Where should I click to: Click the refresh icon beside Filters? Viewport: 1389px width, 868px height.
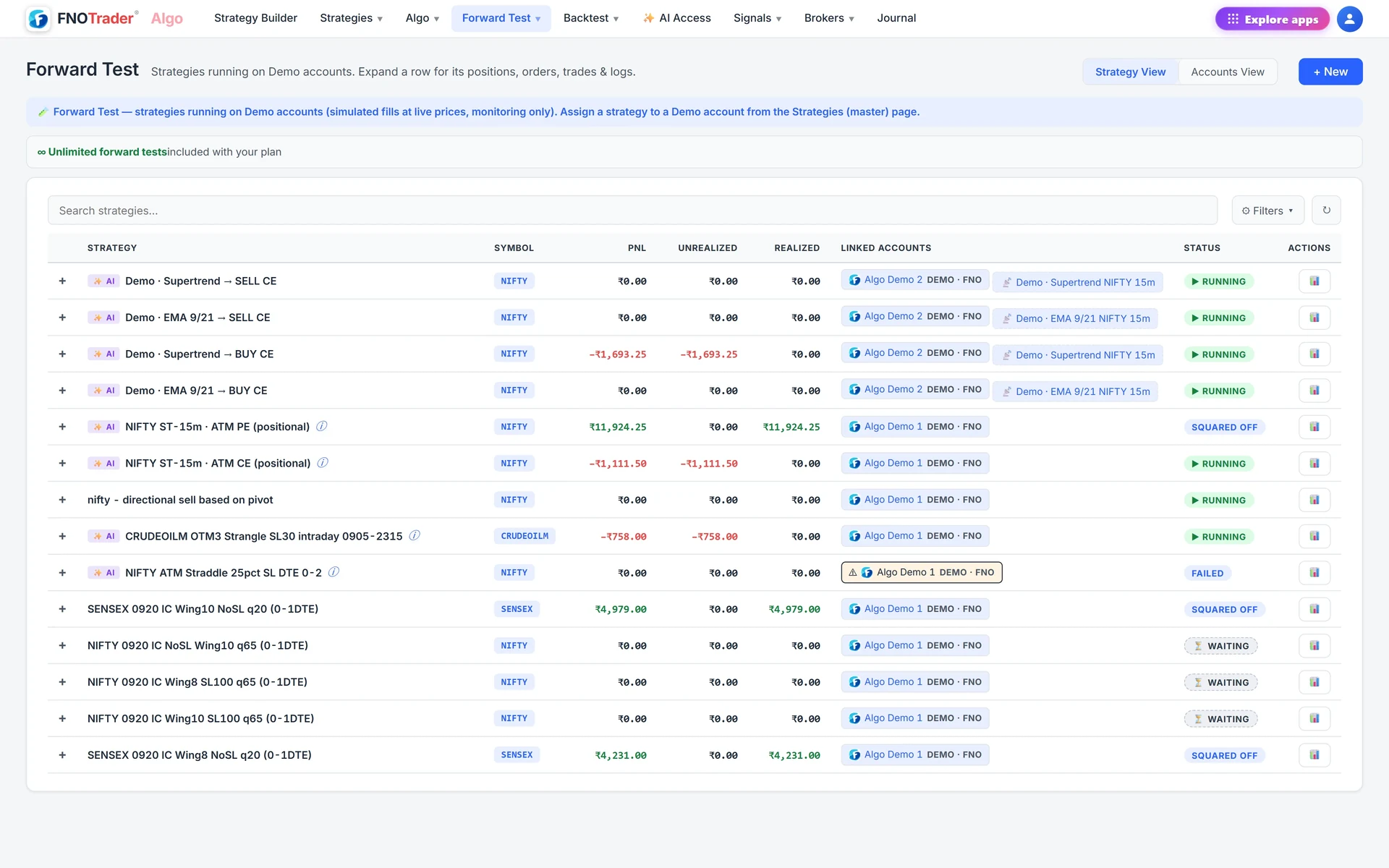1326,210
